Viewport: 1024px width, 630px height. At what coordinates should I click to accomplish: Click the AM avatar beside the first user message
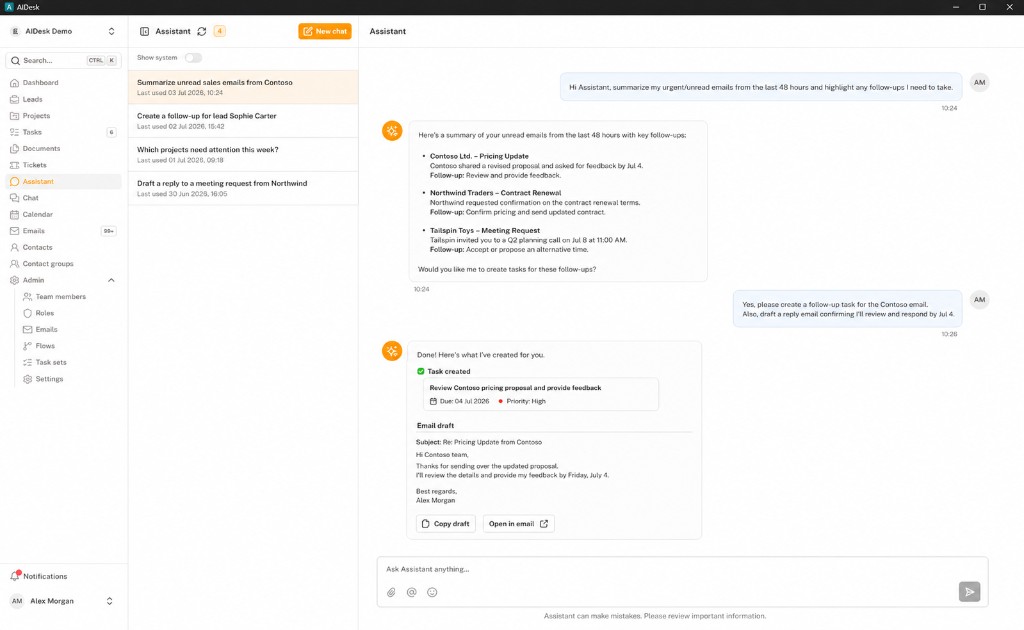[x=980, y=82]
